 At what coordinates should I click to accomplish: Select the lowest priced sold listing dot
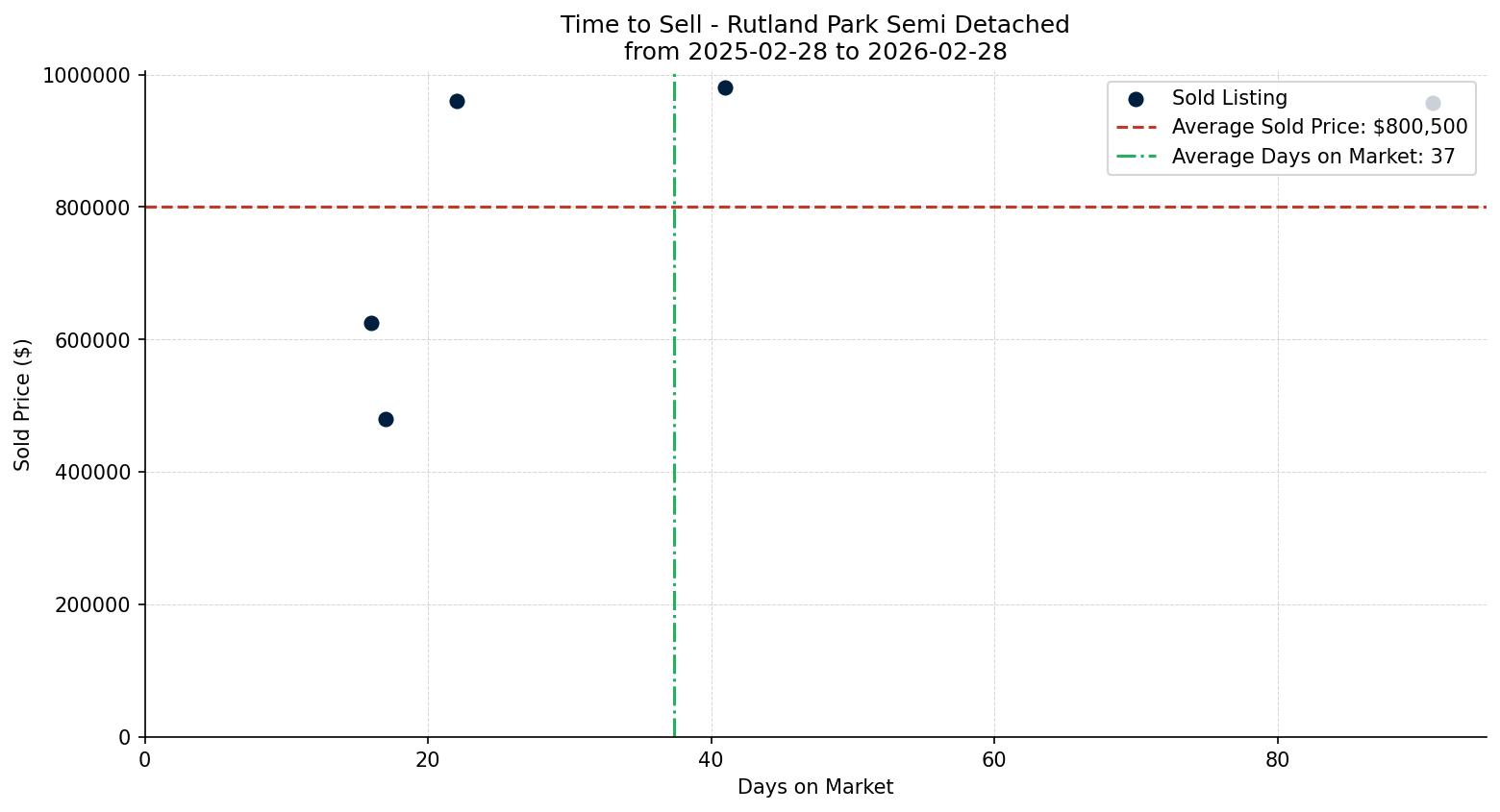[386, 419]
